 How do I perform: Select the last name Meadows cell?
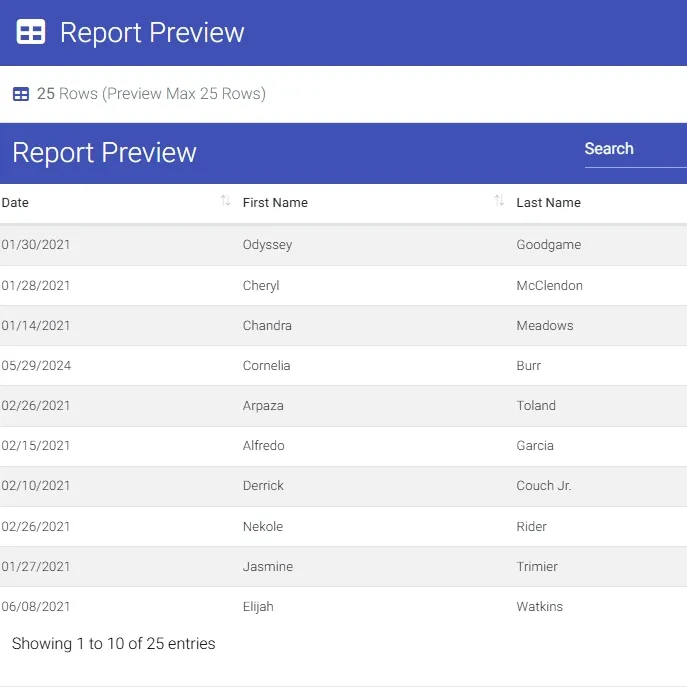point(545,326)
